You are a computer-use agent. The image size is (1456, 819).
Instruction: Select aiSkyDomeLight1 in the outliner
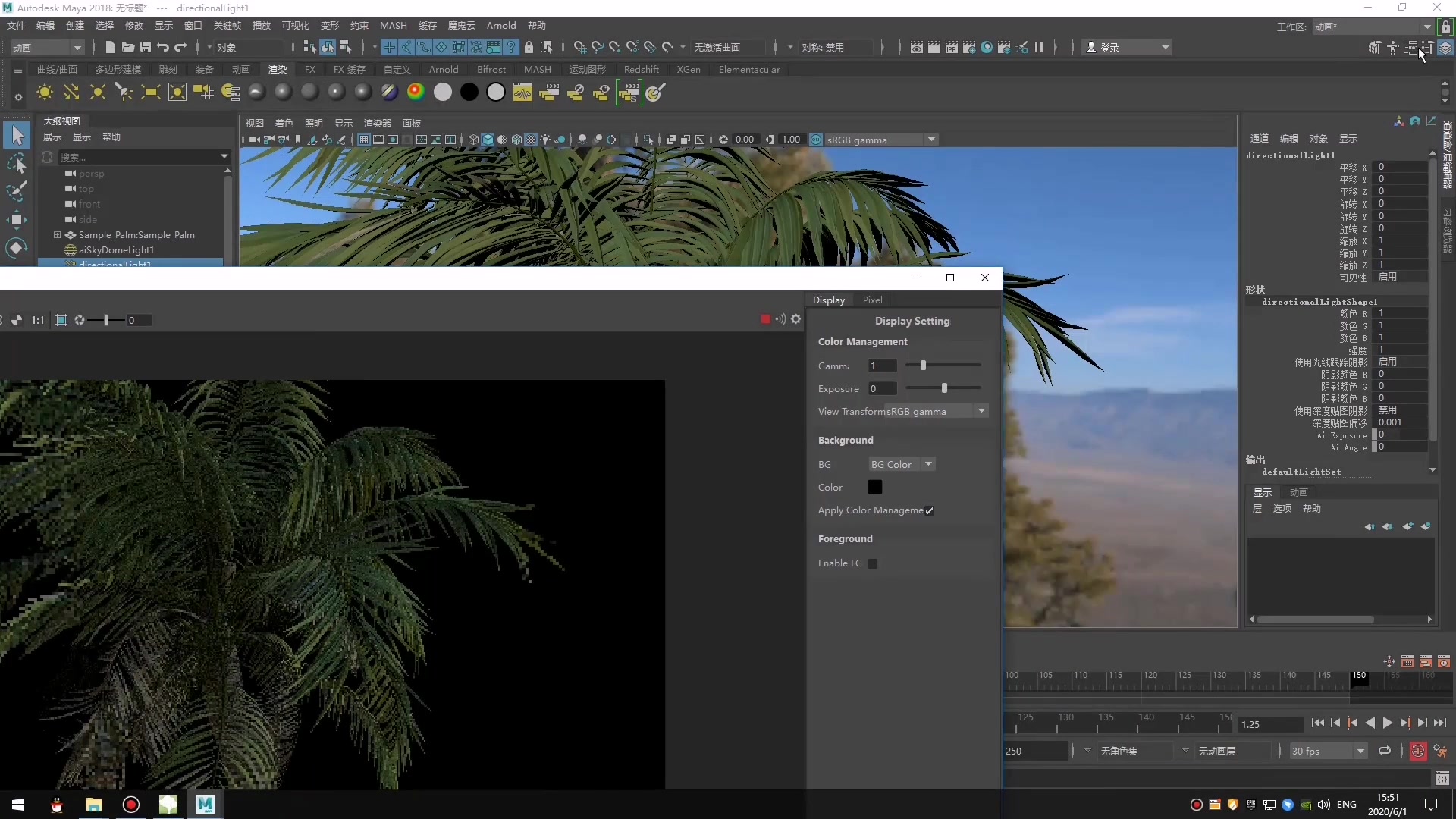(115, 250)
